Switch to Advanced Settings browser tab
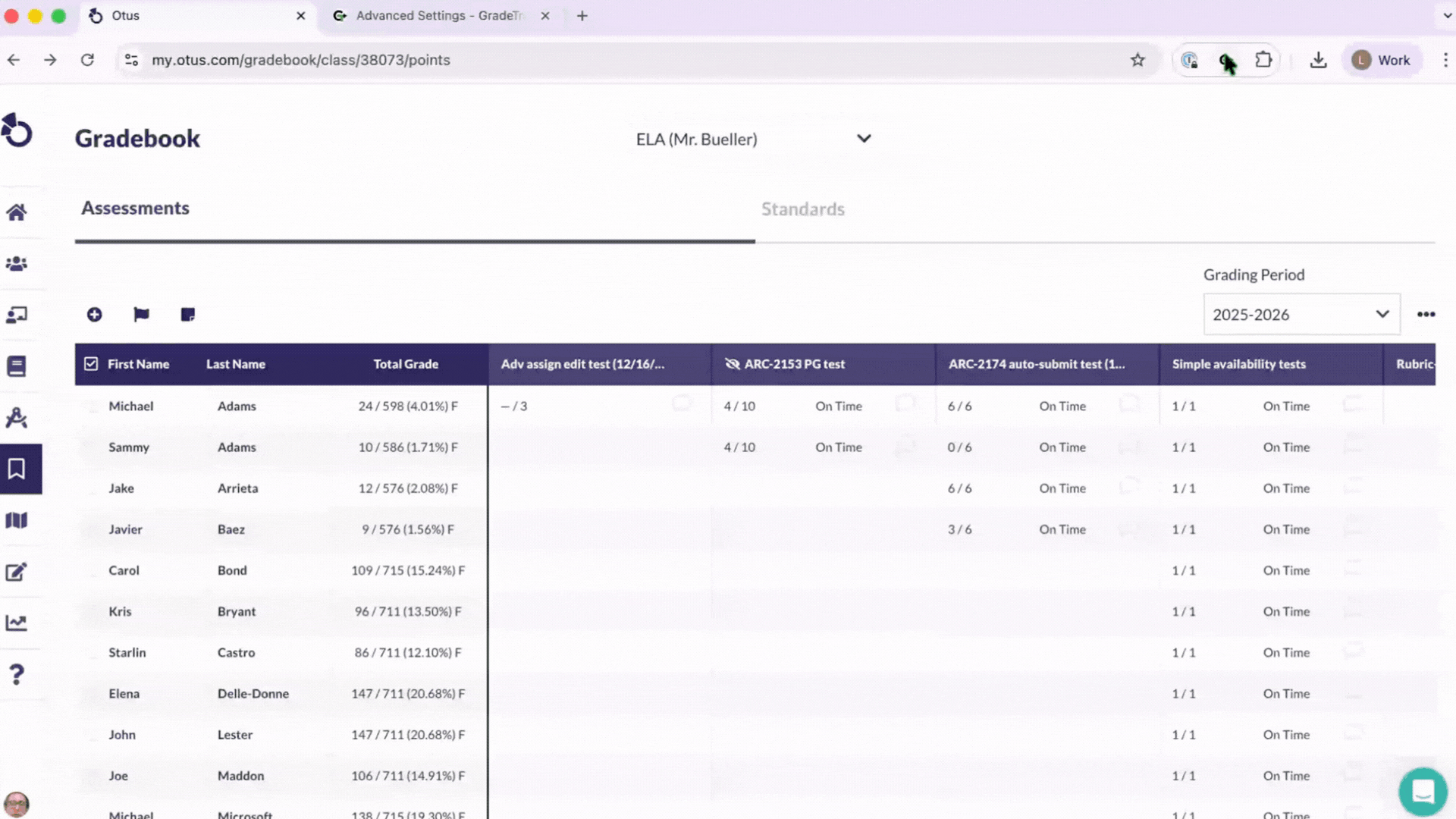This screenshot has width=1456, height=819. point(440,16)
